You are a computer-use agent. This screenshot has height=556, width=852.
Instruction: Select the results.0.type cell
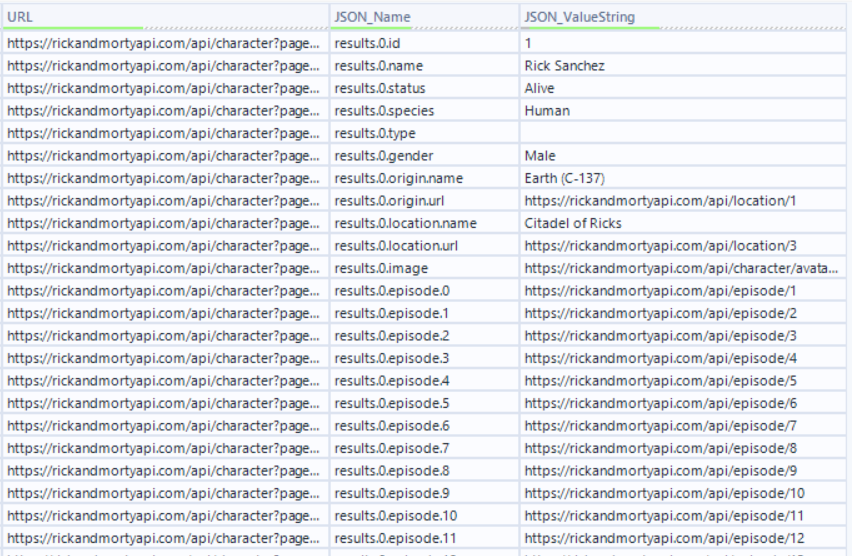pos(424,133)
